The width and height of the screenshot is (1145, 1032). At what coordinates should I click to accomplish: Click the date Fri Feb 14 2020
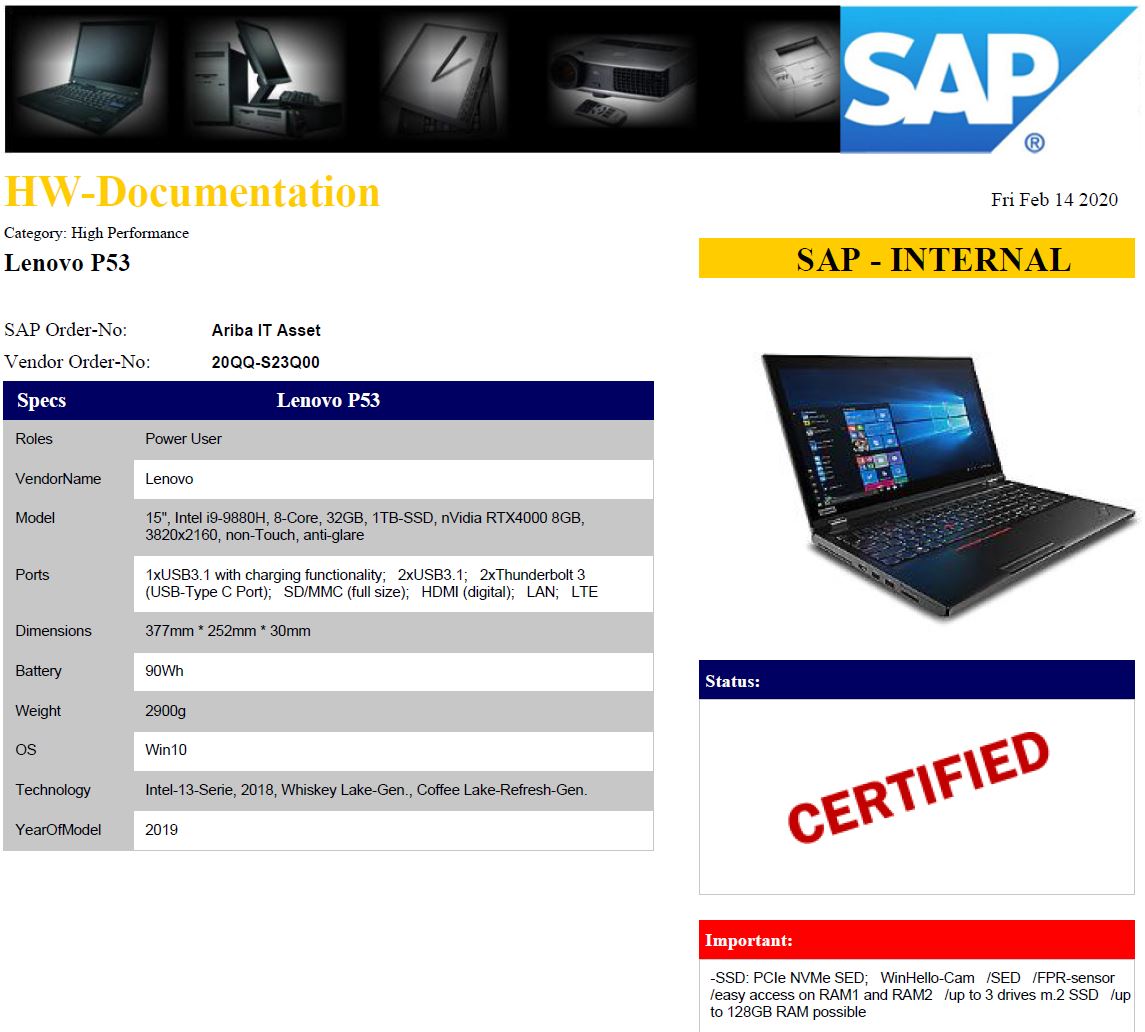coord(1054,199)
